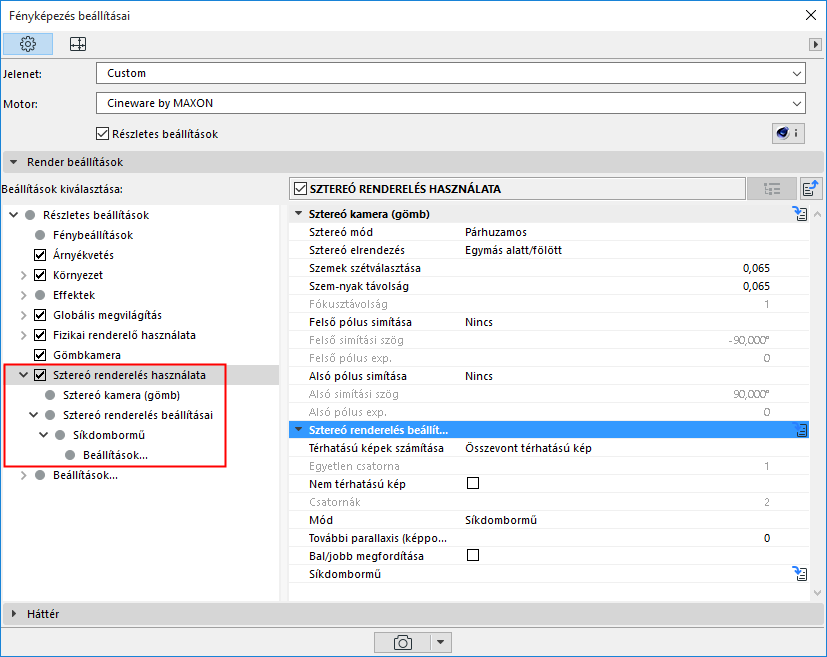The height and width of the screenshot is (657, 827).
Task: Collapse the Sztereó kamera (gömb) section
Action: pos(299,214)
